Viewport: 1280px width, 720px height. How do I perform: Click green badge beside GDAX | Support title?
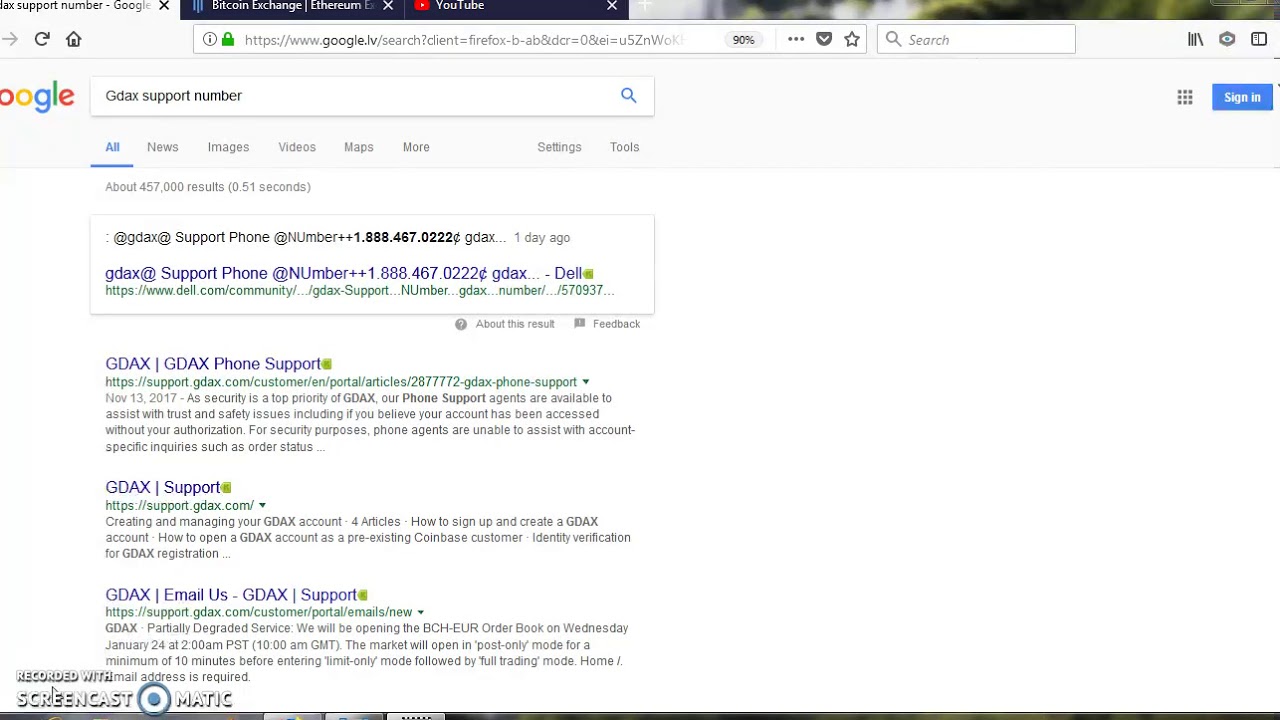tap(226, 488)
